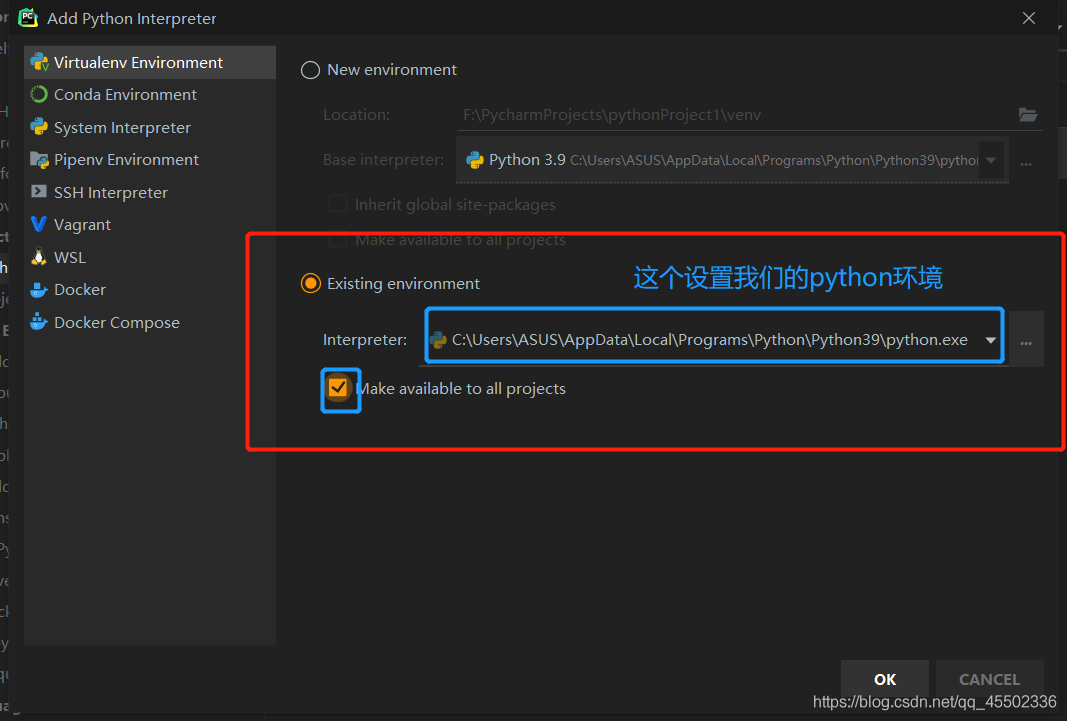Click the Vagrant V icon
The width and height of the screenshot is (1067, 721).
tap(39, 224)
